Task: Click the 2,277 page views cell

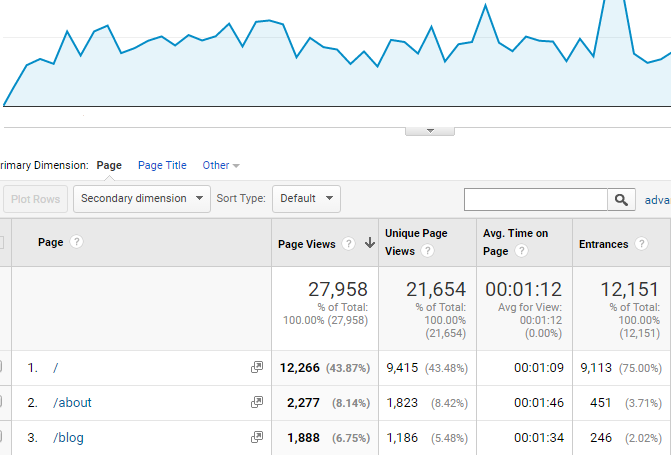Action: pyautogui.click(x=303, y=403)
